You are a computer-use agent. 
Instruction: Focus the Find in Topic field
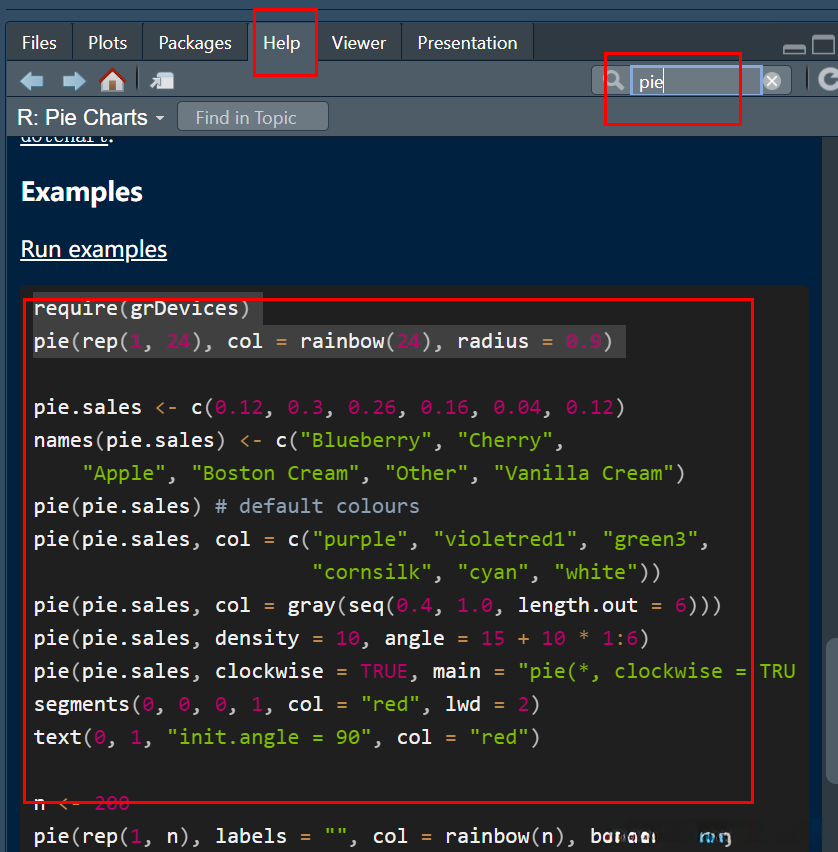pyautogui.click(x=252, y=118)
